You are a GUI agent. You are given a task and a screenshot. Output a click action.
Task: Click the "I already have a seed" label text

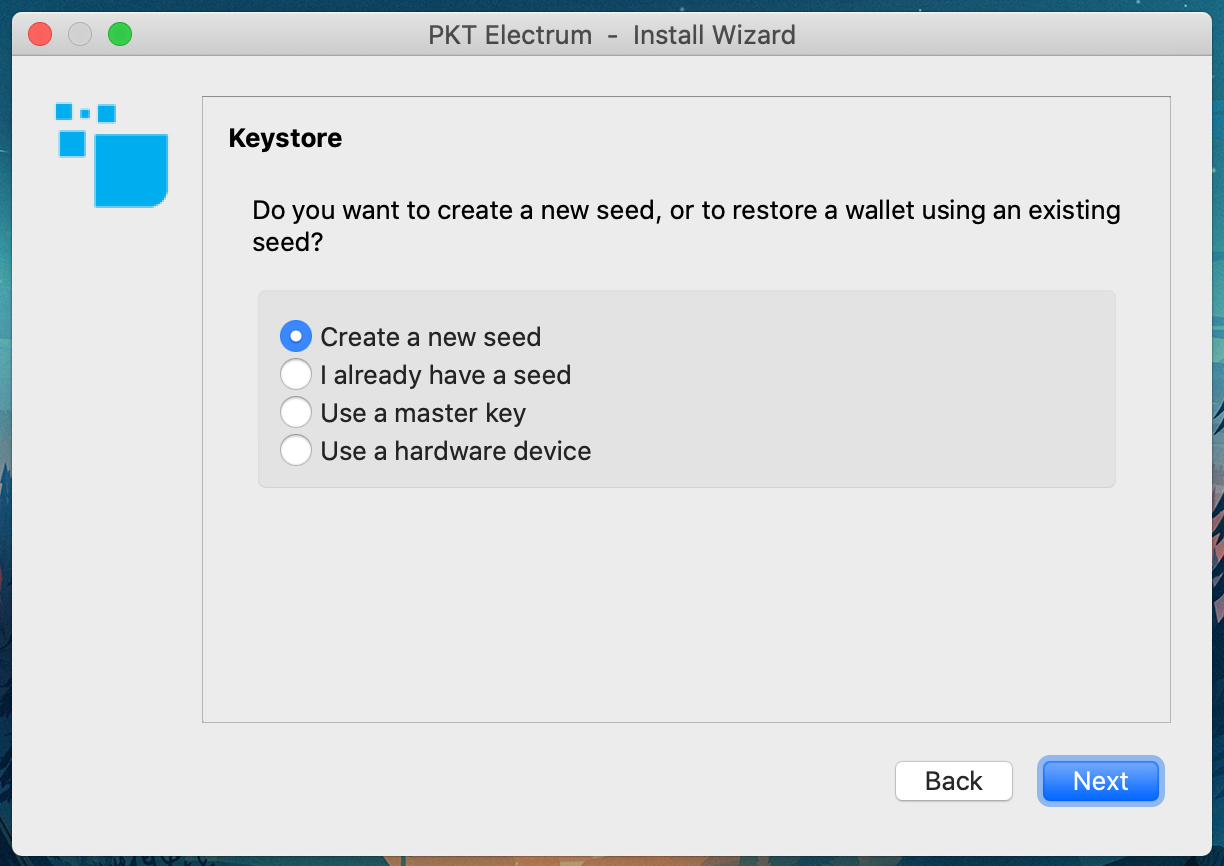445,375
